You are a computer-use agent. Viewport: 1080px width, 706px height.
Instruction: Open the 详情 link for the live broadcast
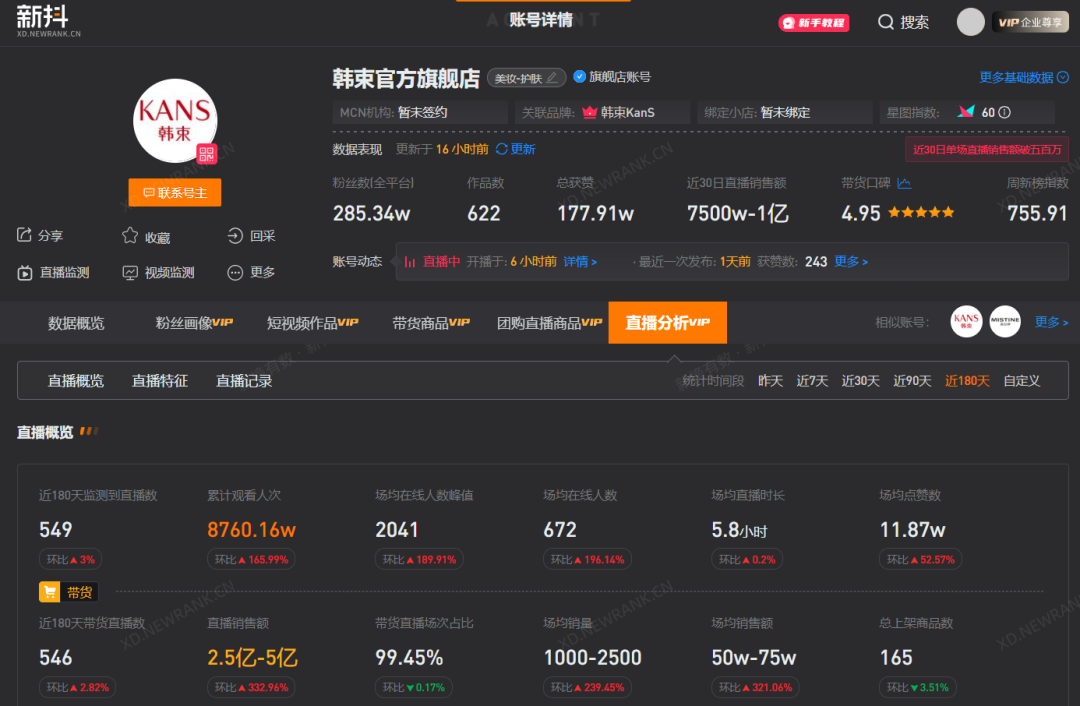(x=580, y=262)
